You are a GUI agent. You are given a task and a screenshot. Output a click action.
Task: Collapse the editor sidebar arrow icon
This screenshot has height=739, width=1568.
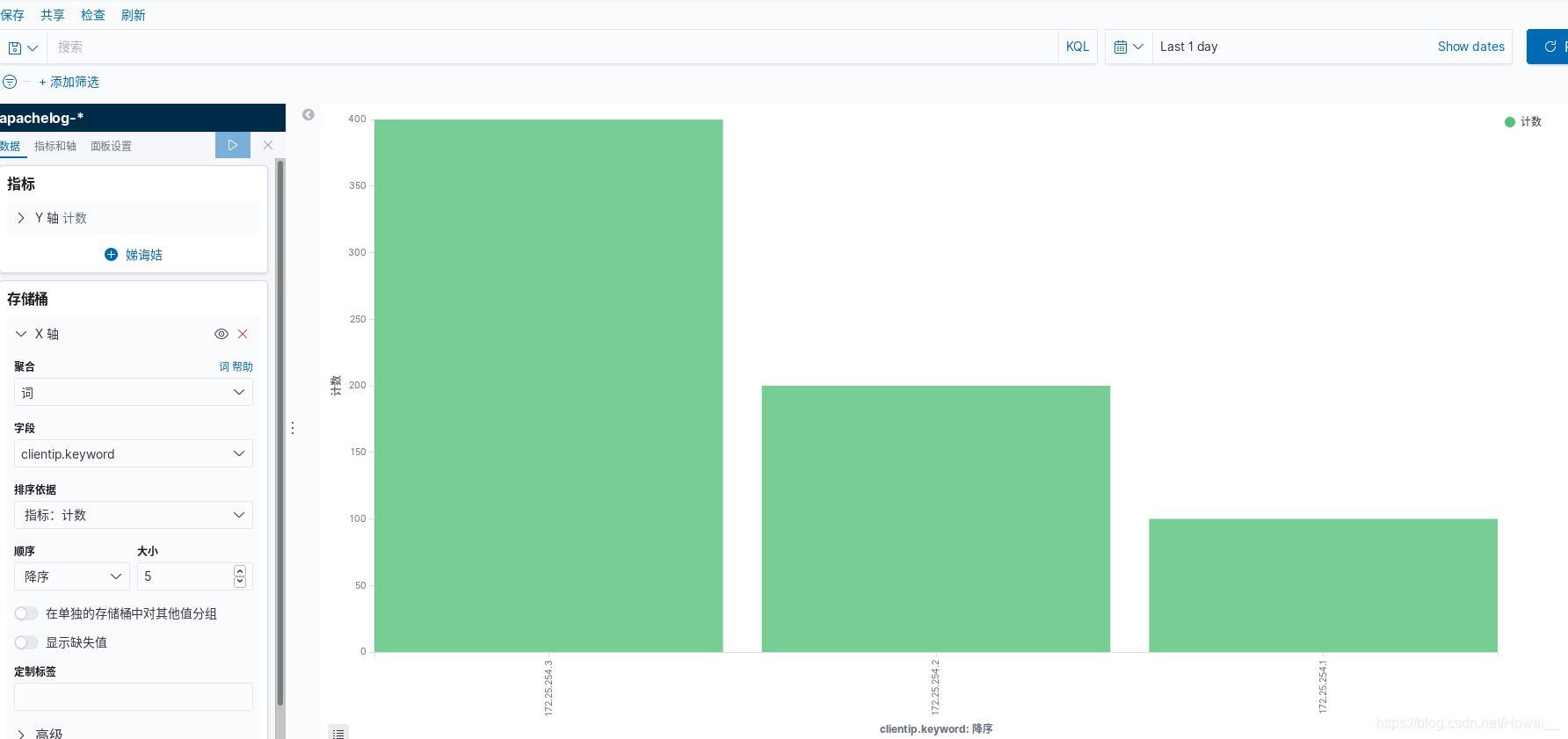(309, 114)
